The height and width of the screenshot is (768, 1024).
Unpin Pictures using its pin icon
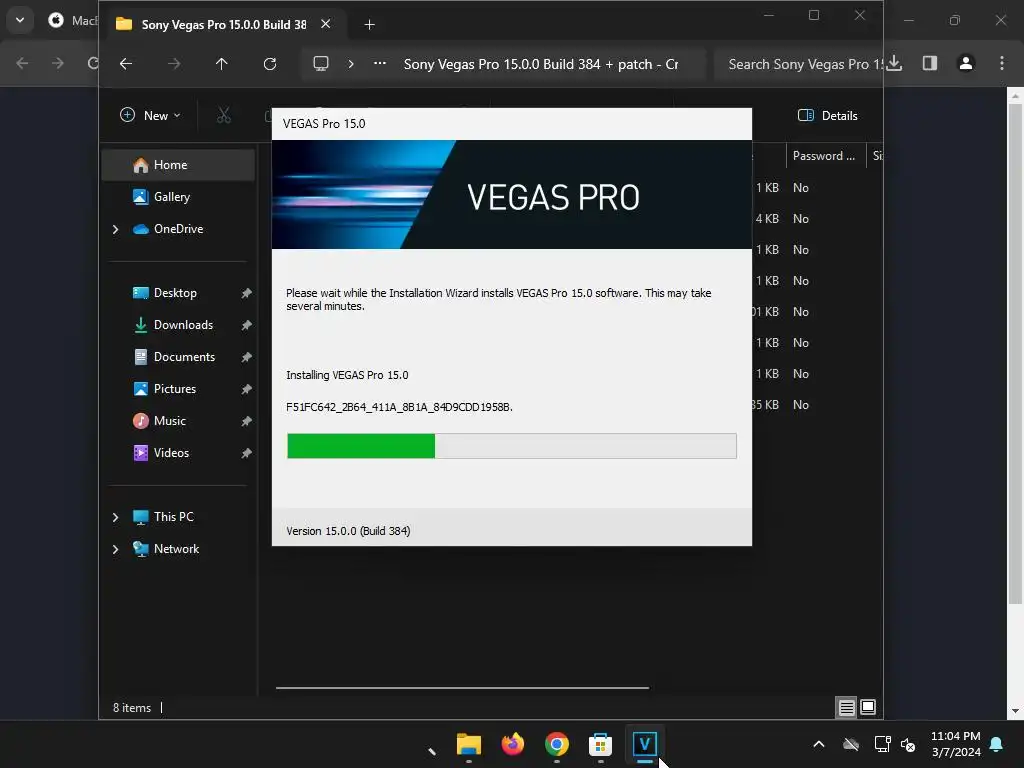point(246,389)
